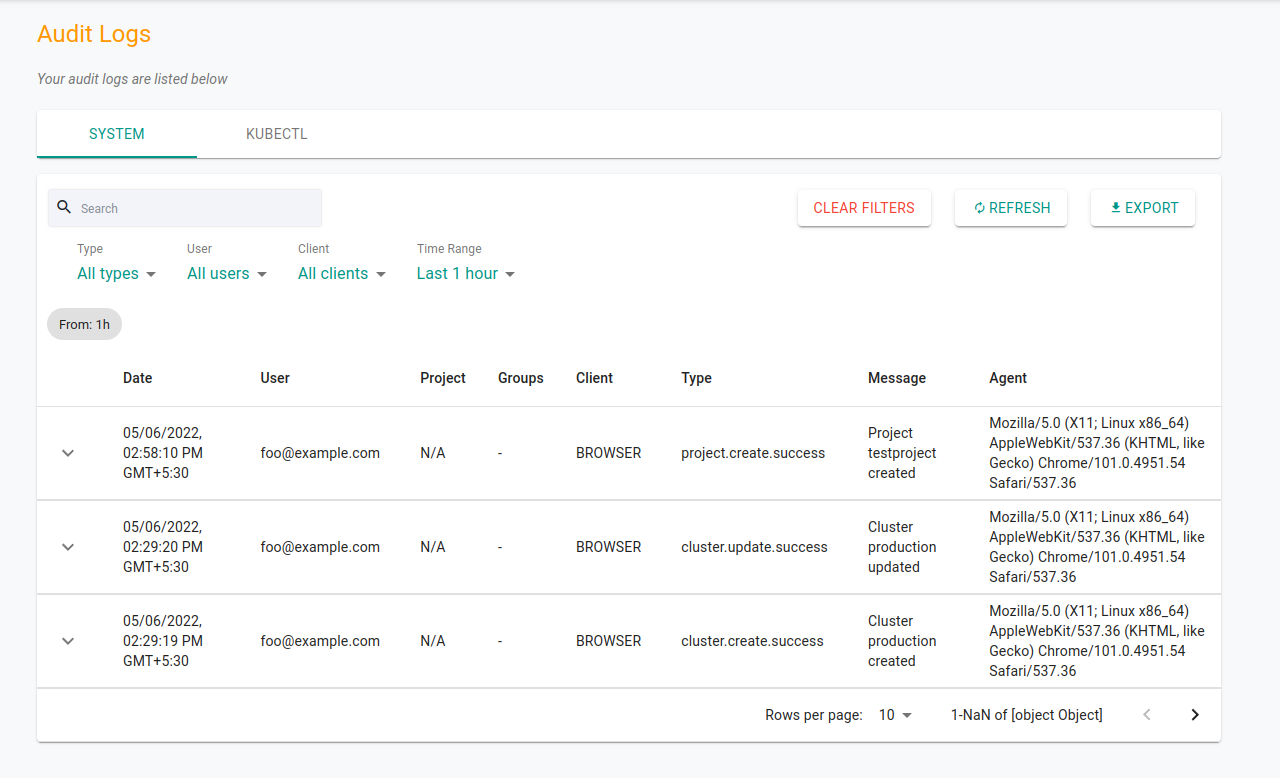Click cluster.update.success type text
Viewport: 1280px width, 778px height.
pyautogui.click(x=754, y=547)
